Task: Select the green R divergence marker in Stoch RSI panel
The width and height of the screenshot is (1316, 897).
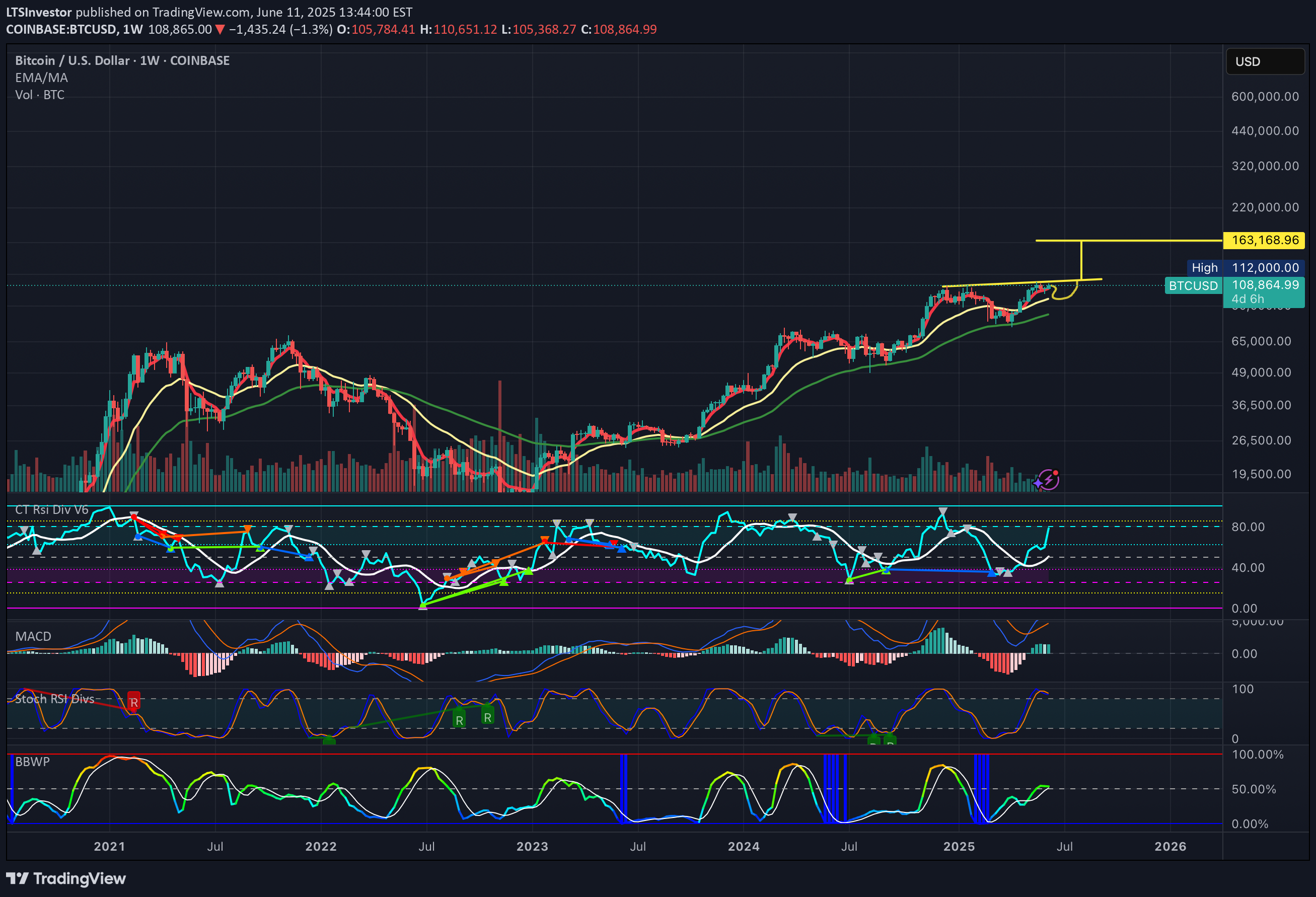Action: (459, 719)
